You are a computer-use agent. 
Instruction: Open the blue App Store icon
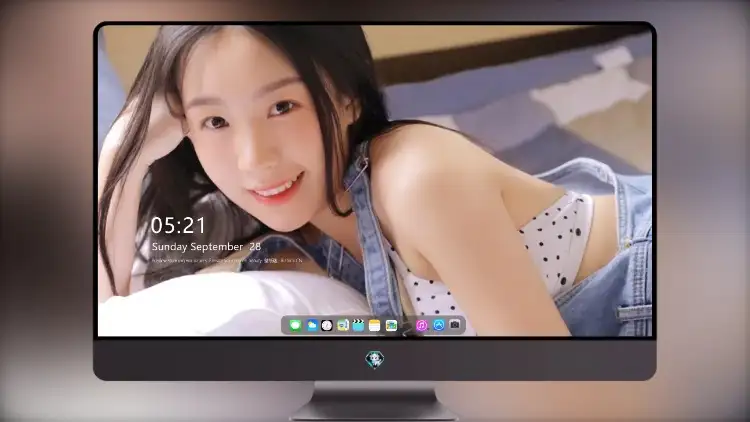point(439,325)
